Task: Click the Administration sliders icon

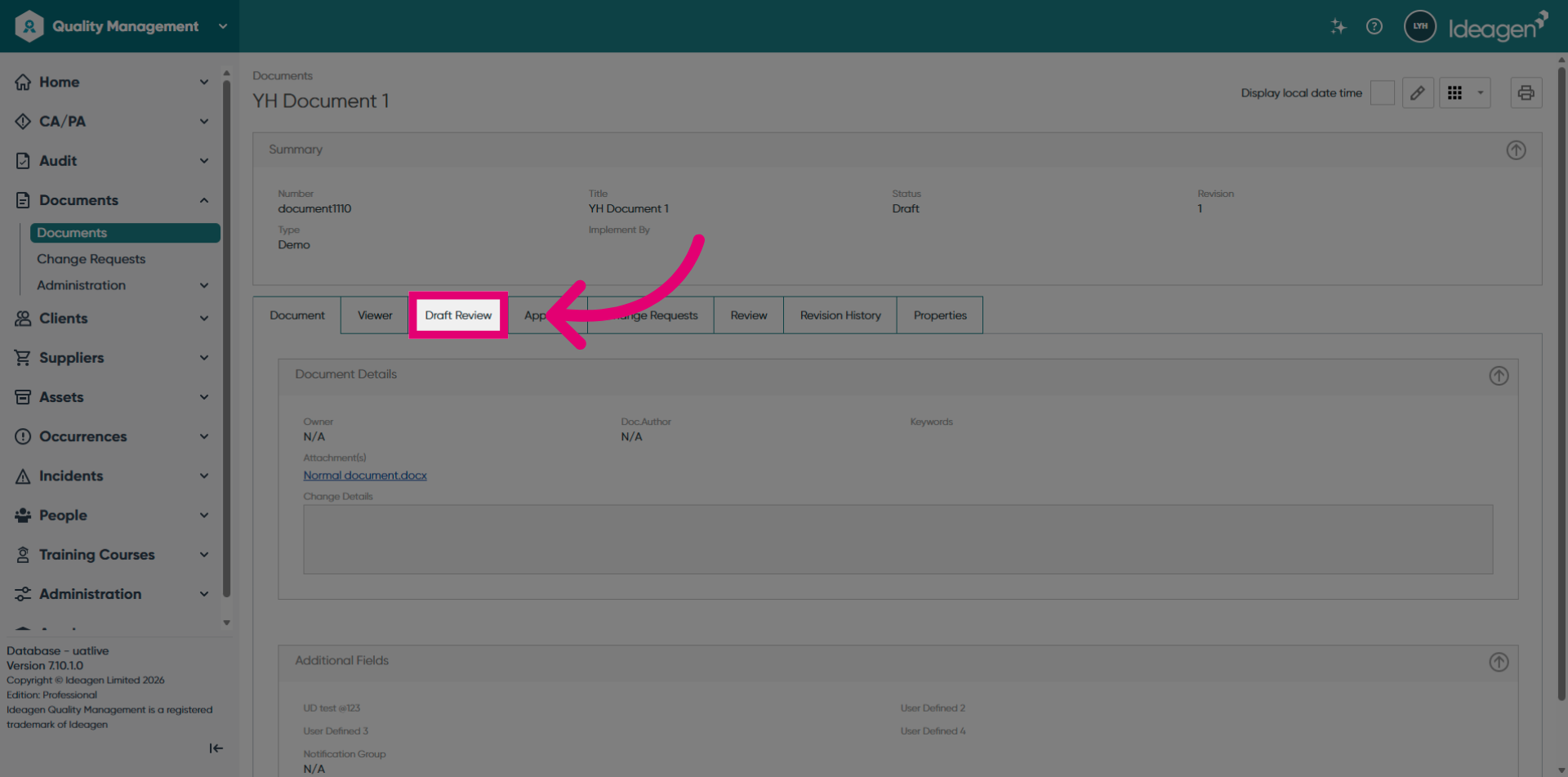Action: click(23, 594)
